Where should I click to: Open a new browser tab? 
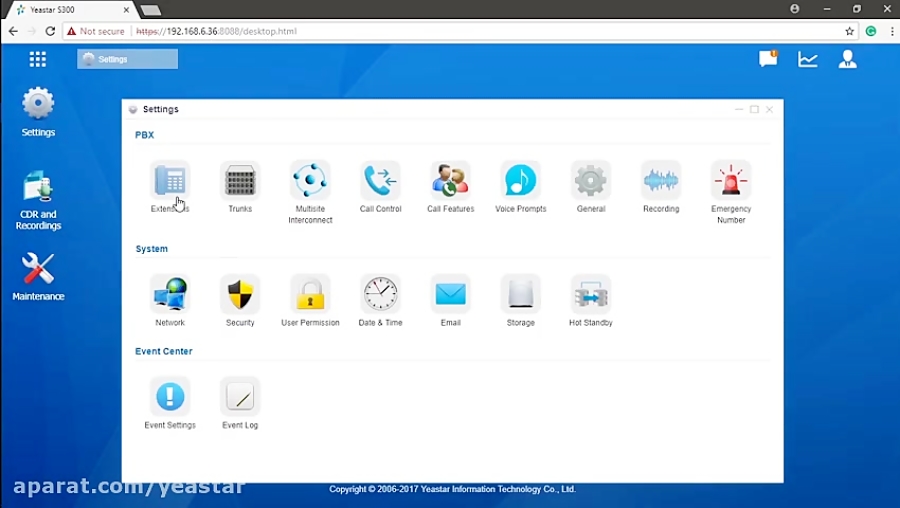[150, 10]
